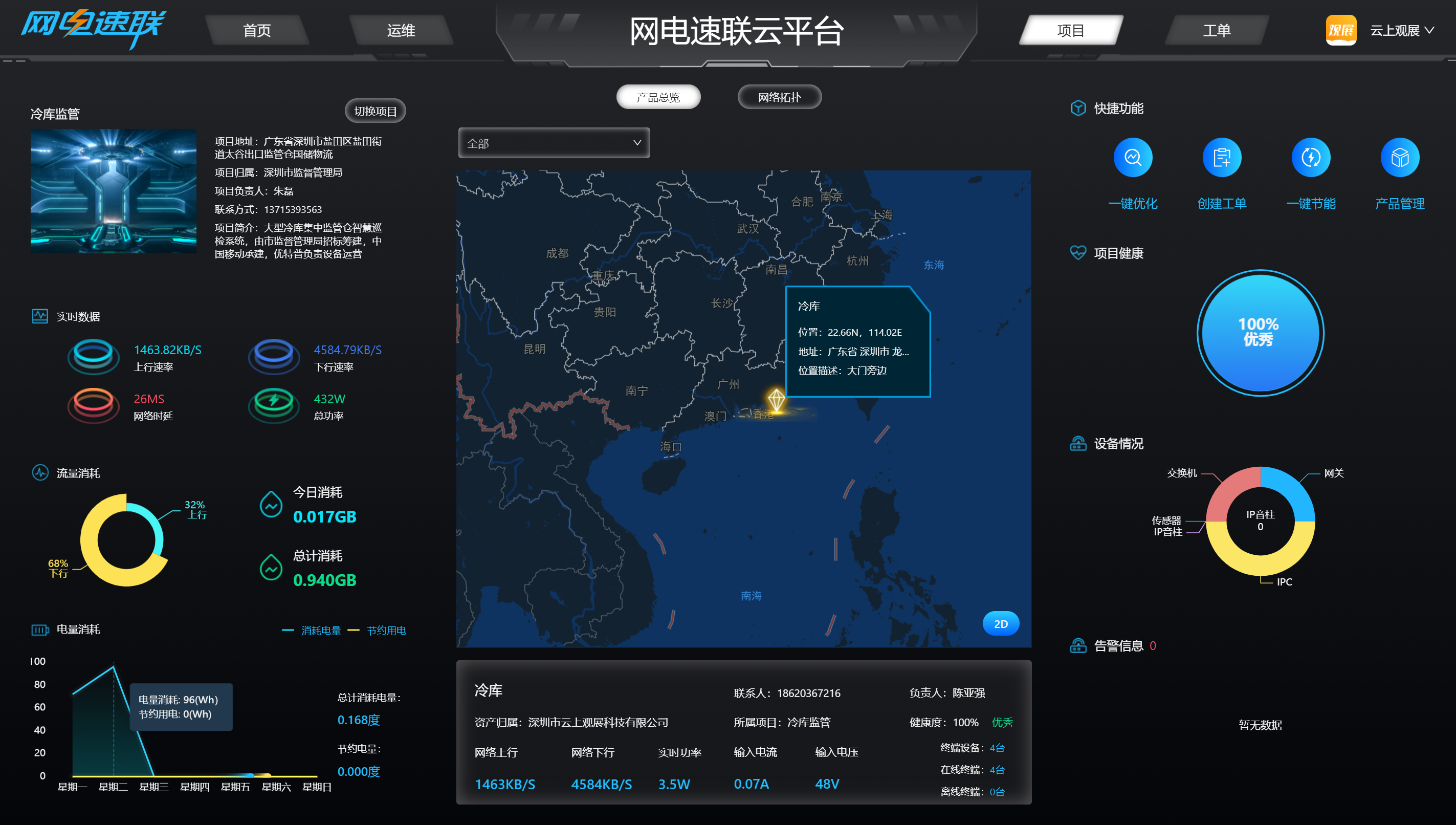
Task: Click the diamond marker on the map
Action: tap(776, 400)
